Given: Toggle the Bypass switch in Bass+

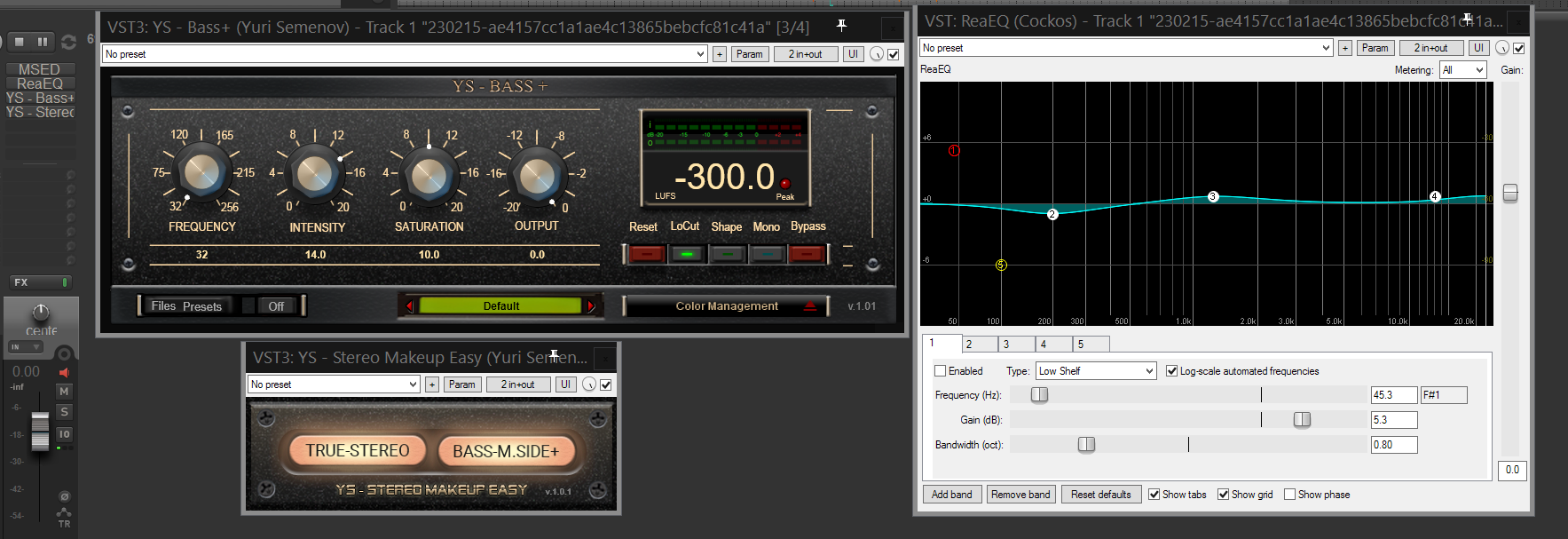Looking at the screenshot, I should pyautogui.click(x=807, y=255).
